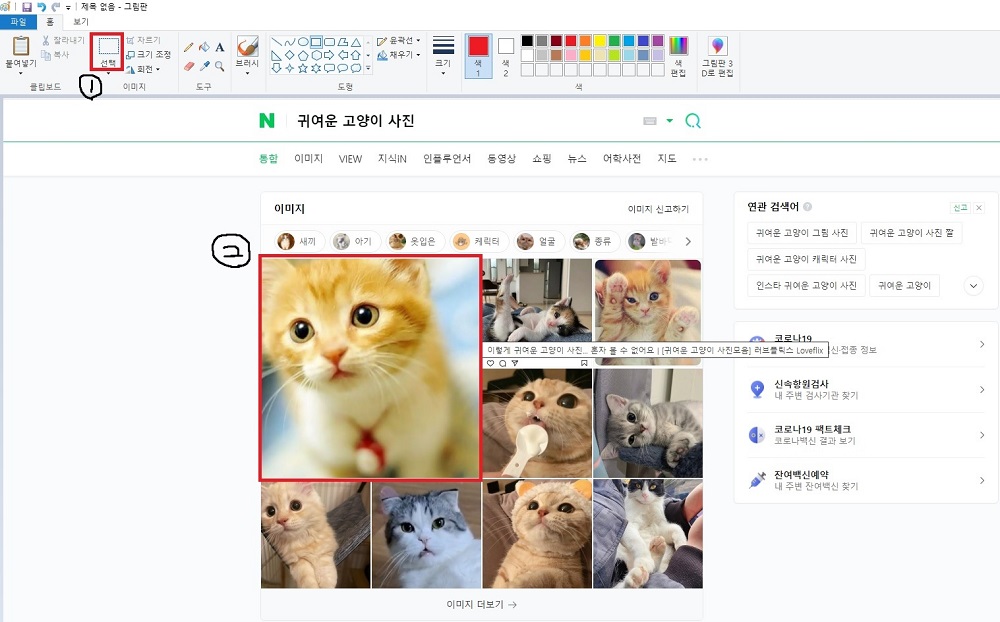
Task: Select the Text tool
Action: 219,47
